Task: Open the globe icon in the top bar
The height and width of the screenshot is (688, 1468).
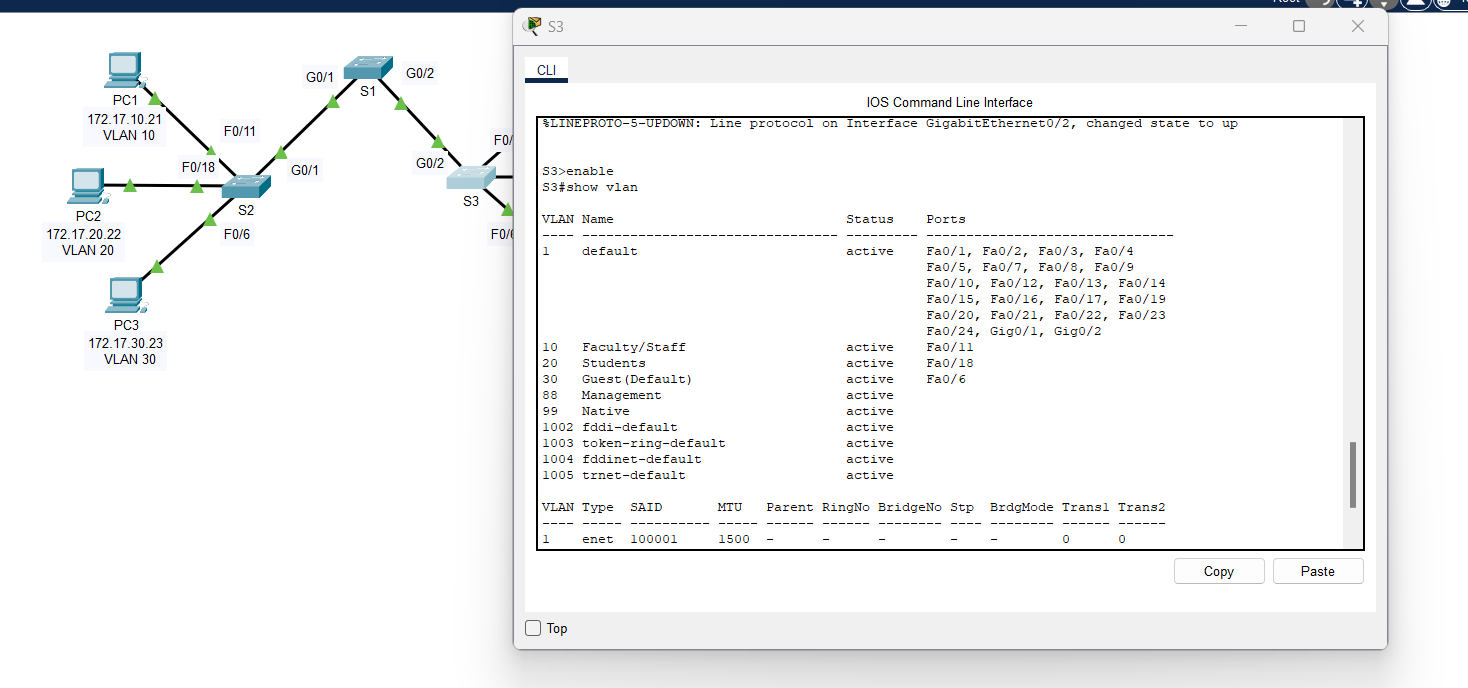Action: [1443, 3]
